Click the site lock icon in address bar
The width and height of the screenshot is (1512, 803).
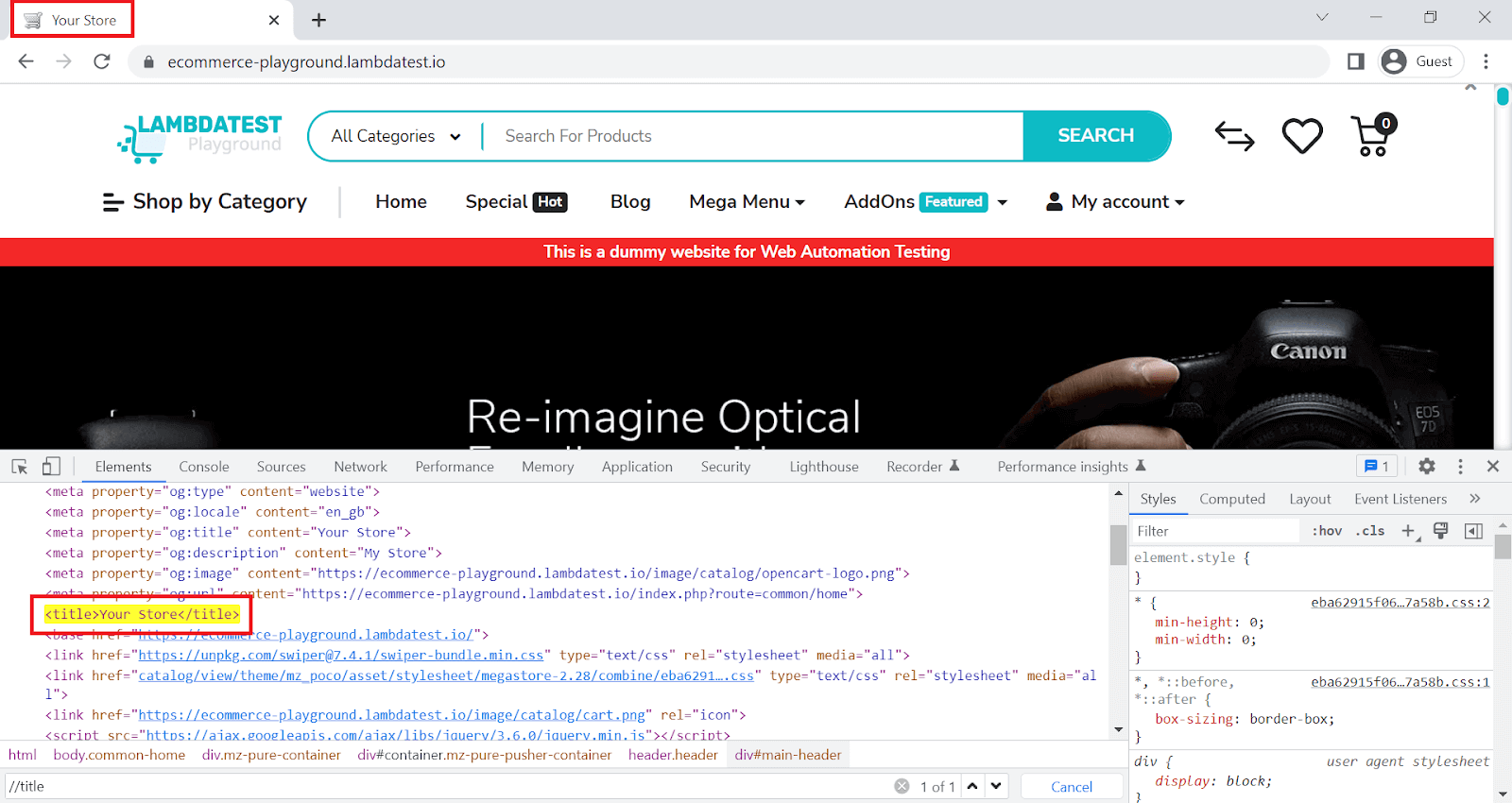(148, 62)
